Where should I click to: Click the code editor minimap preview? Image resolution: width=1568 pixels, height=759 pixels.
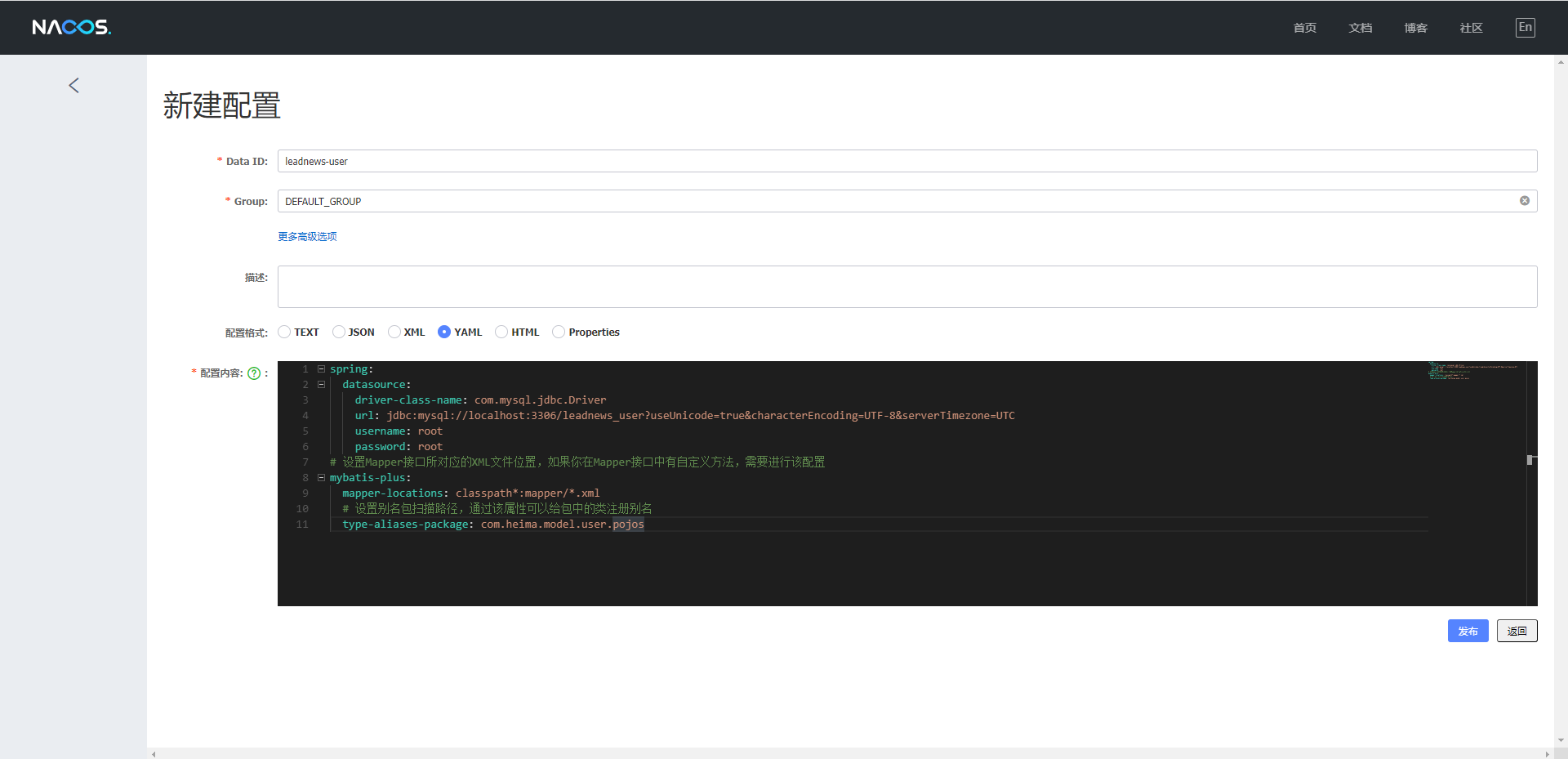tap(1472, 371)
